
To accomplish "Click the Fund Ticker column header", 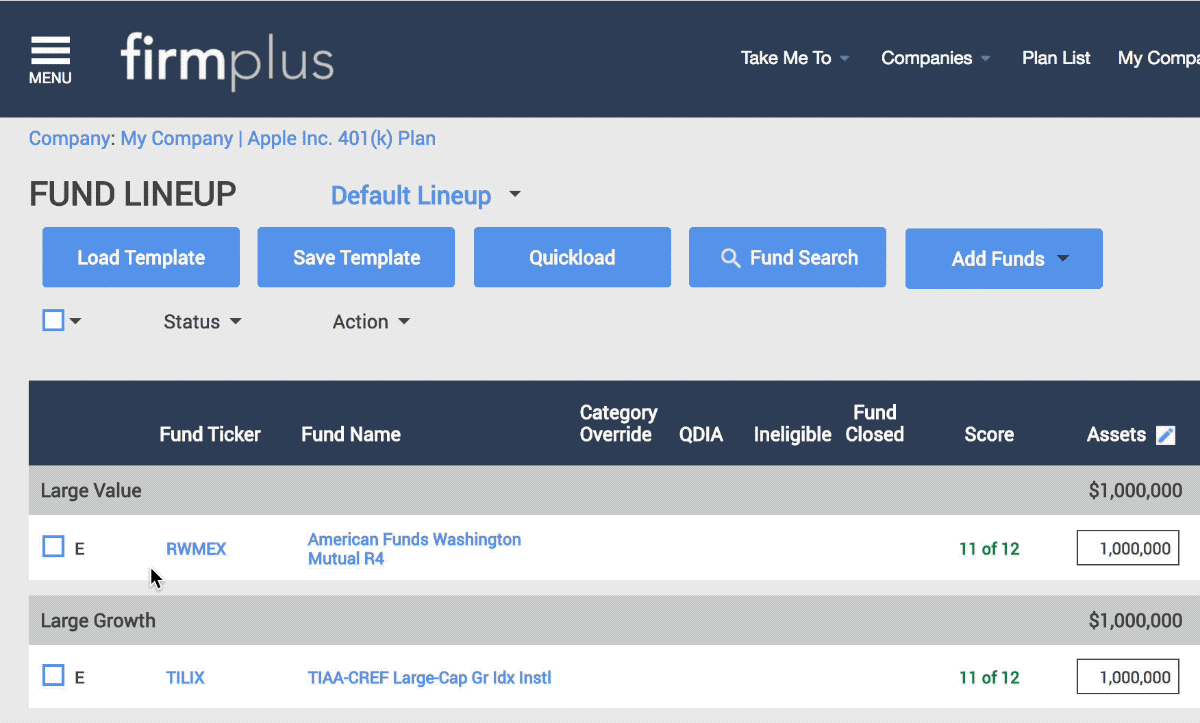I will (210, 435).
